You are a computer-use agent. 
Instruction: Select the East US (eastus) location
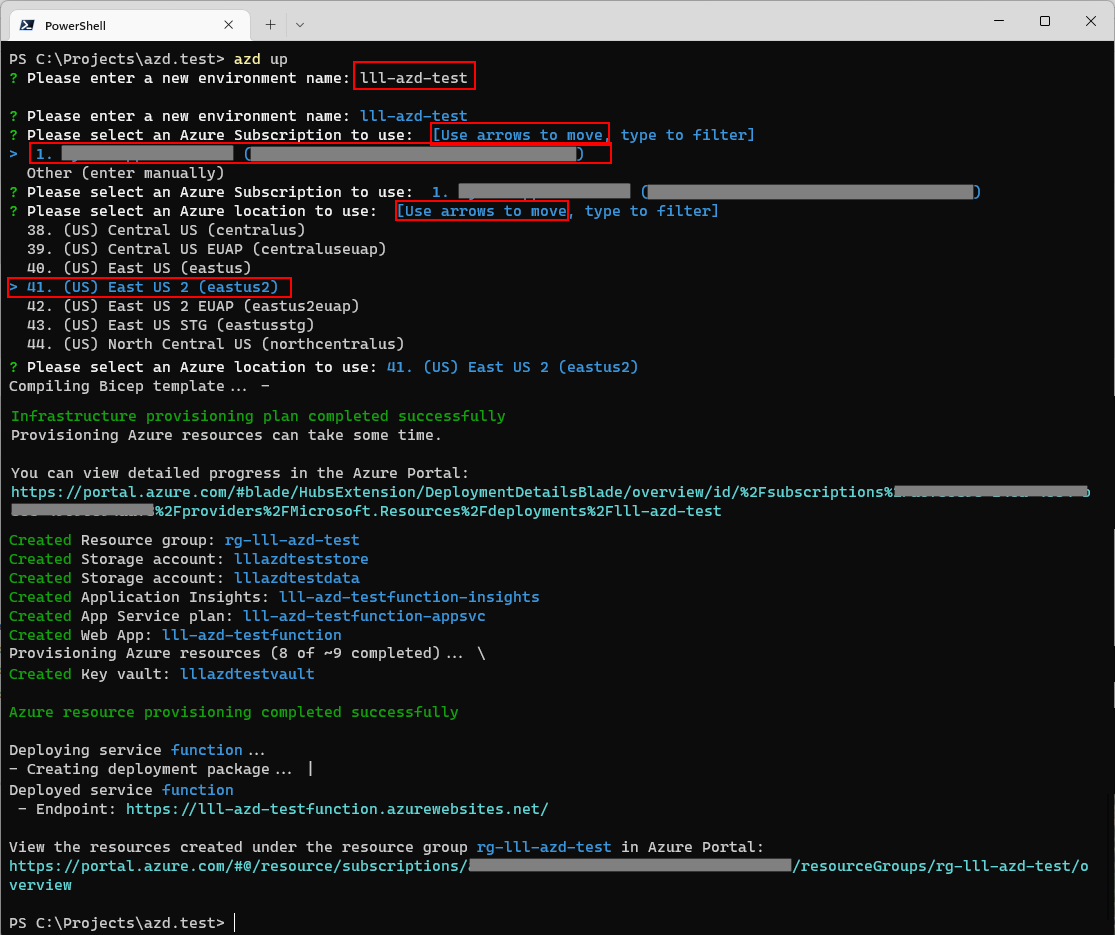click(138, 268)
